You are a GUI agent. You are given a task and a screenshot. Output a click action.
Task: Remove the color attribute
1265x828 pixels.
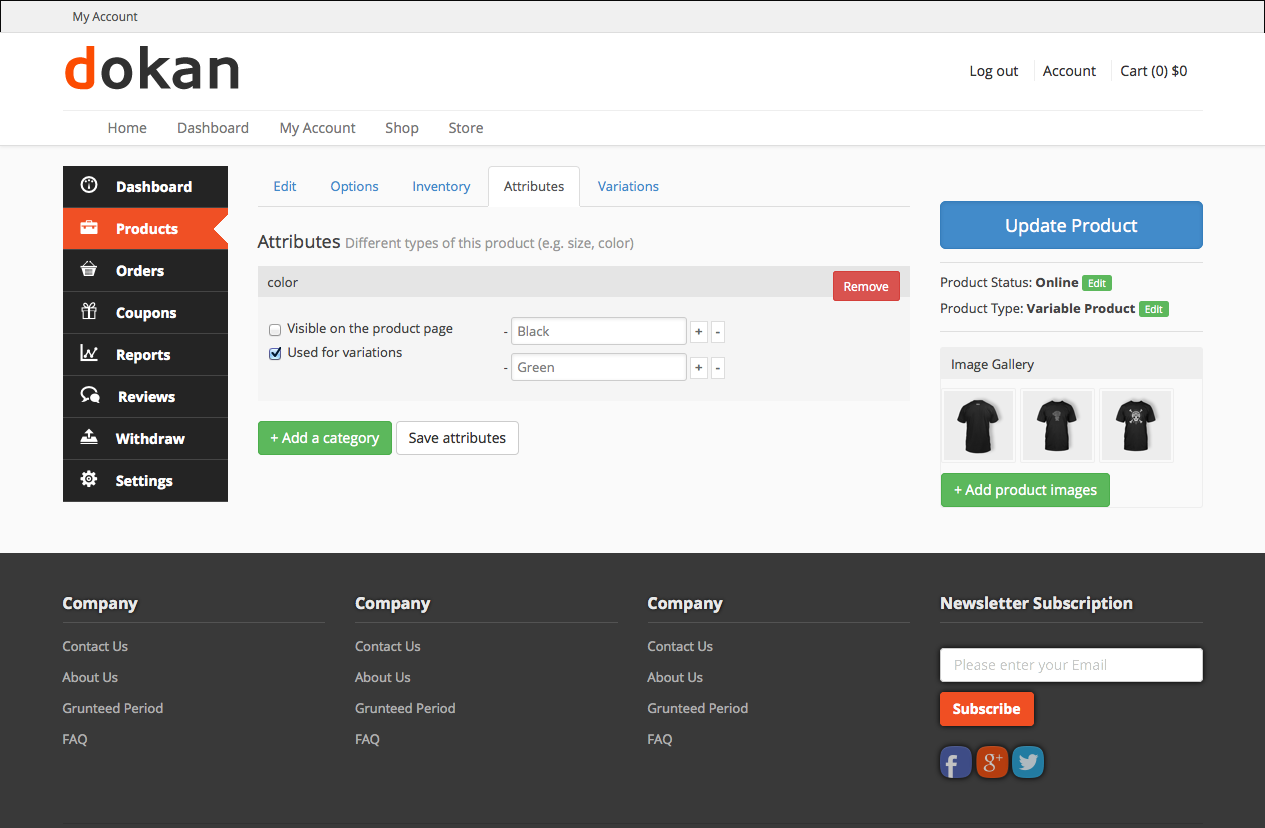pos(866,286)
